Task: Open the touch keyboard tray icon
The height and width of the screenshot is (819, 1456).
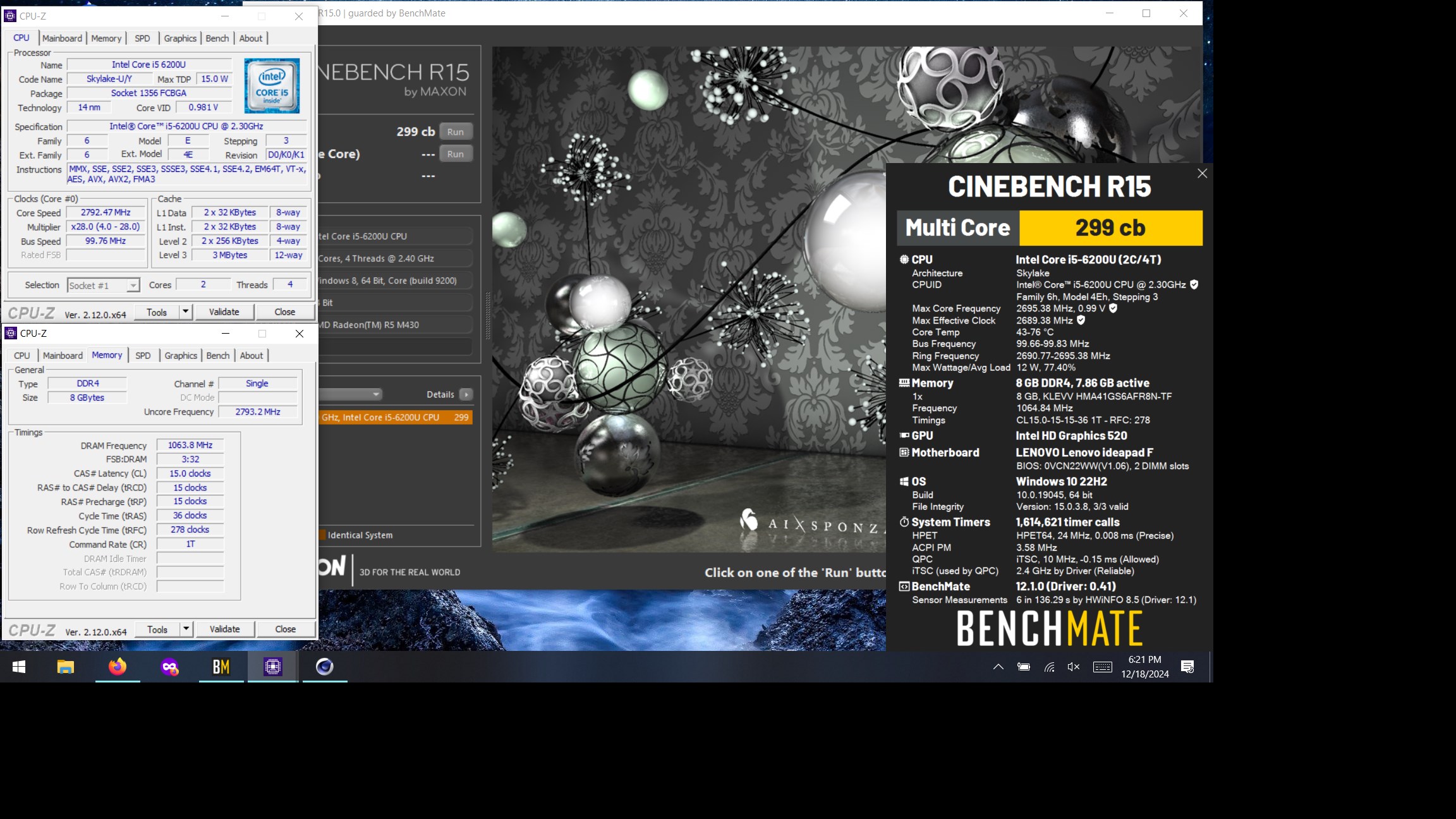Action: click(1103, 667)
